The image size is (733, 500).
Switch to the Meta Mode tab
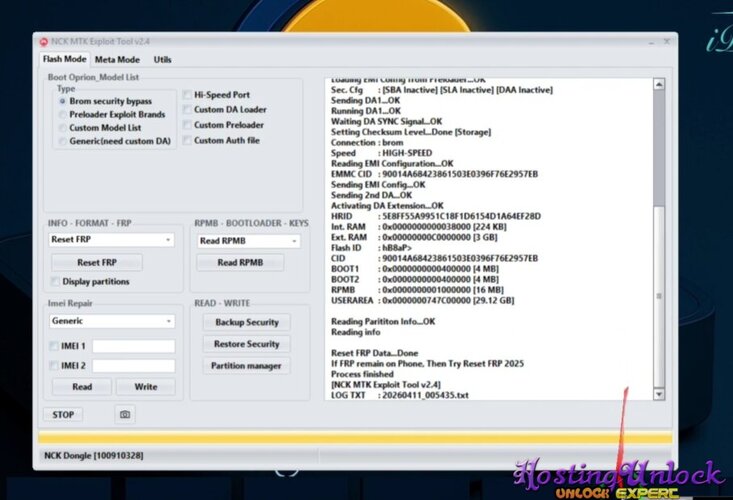click(x=117, y=60)
